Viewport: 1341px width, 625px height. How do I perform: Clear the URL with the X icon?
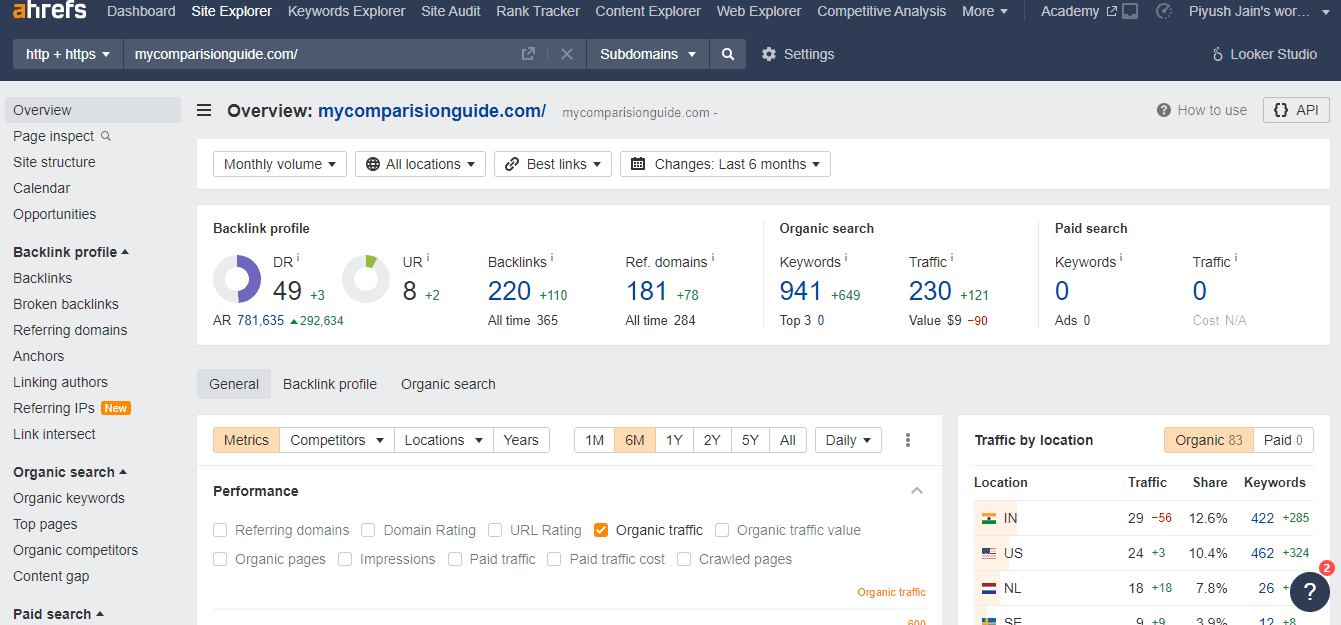click(x=567, y=54)
